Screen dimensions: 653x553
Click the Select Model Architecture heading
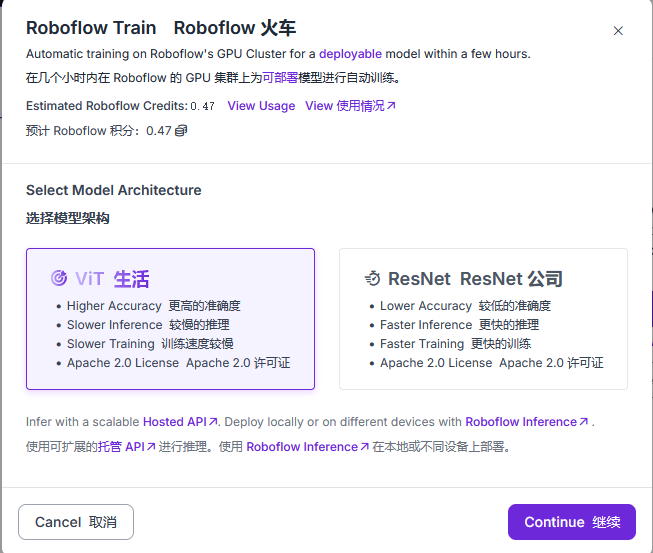(x=114, y=190)
